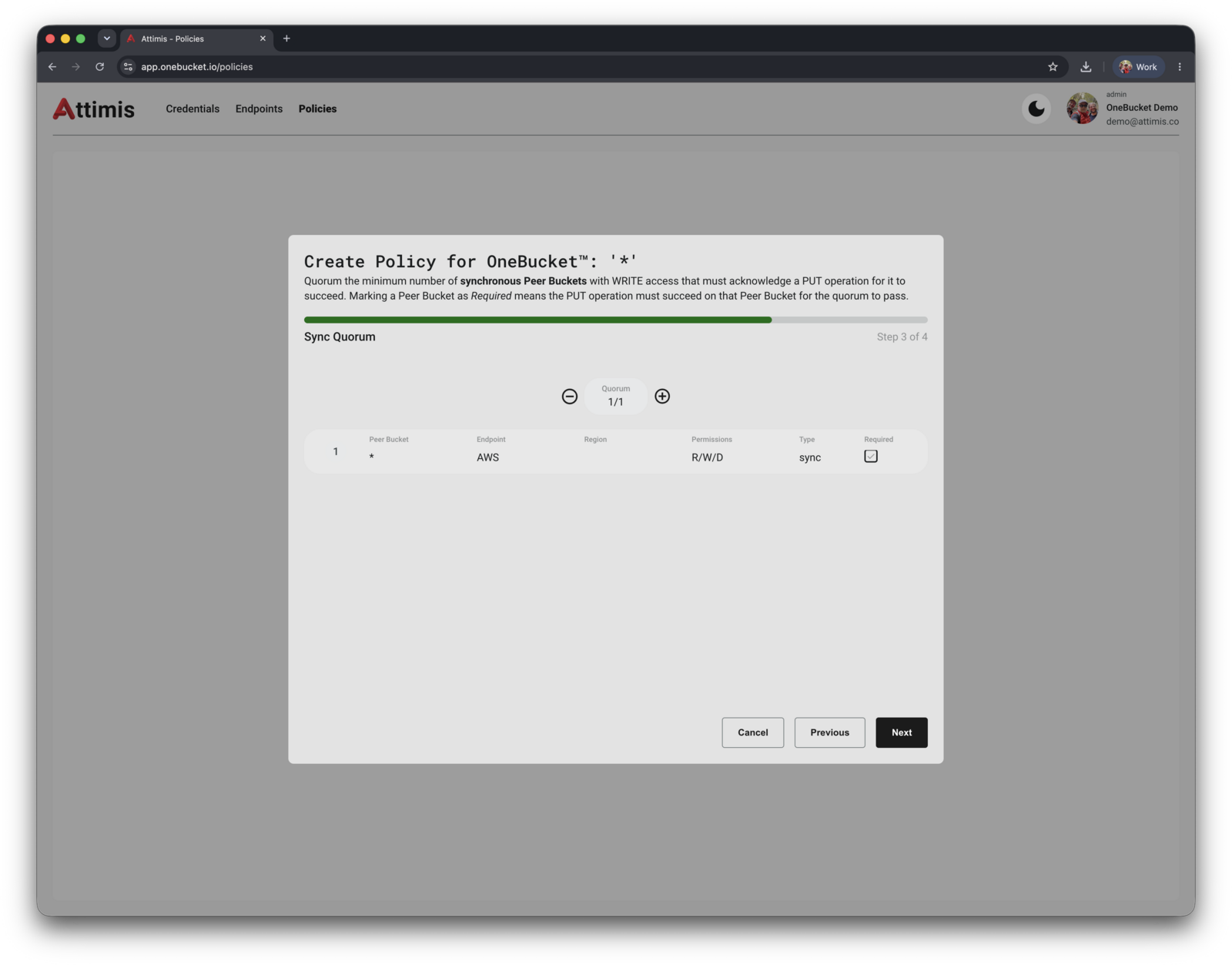Image resolution: width=1232 pixels, height=965 pixels.
Task: Click the address bar URL app.onebucket.io/policies
Action: (196, 67)
